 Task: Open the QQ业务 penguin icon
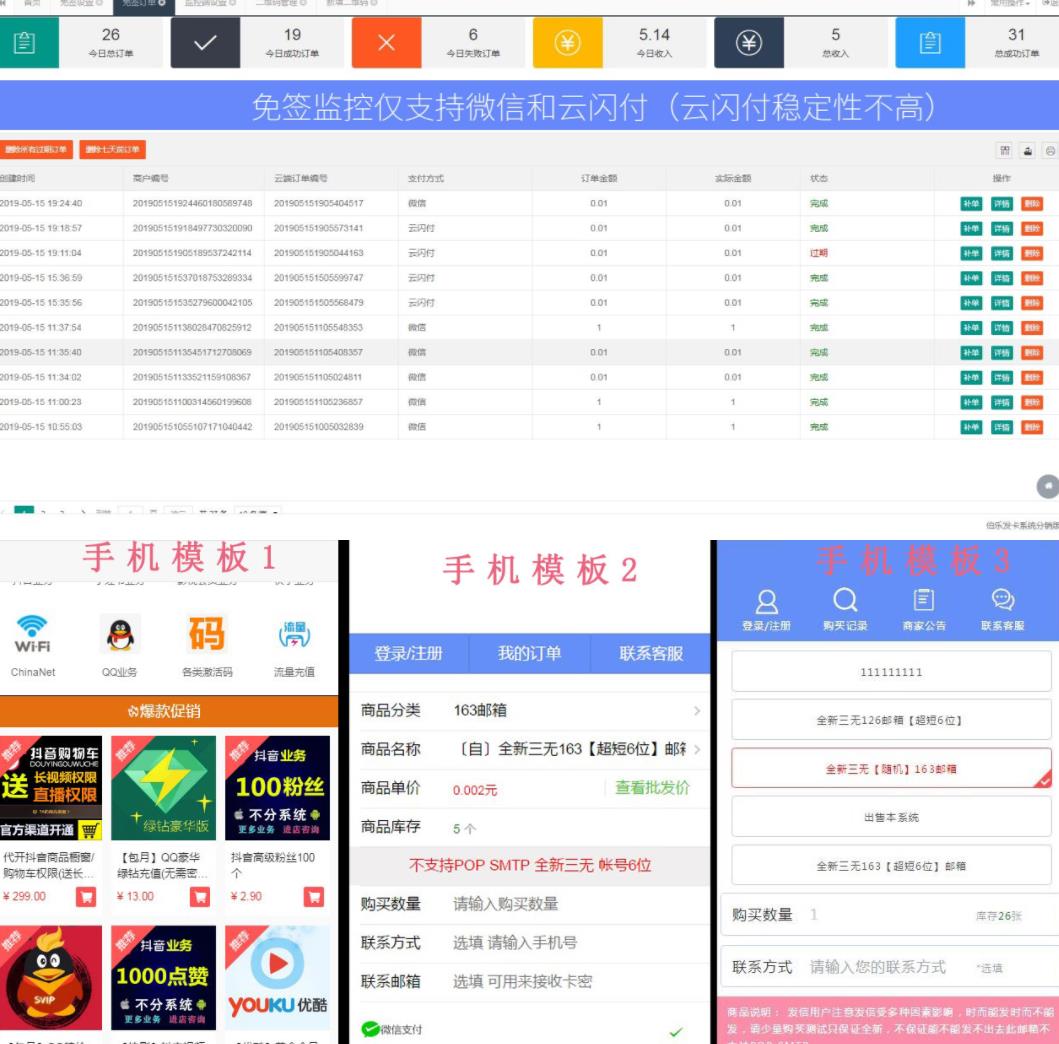120,634
